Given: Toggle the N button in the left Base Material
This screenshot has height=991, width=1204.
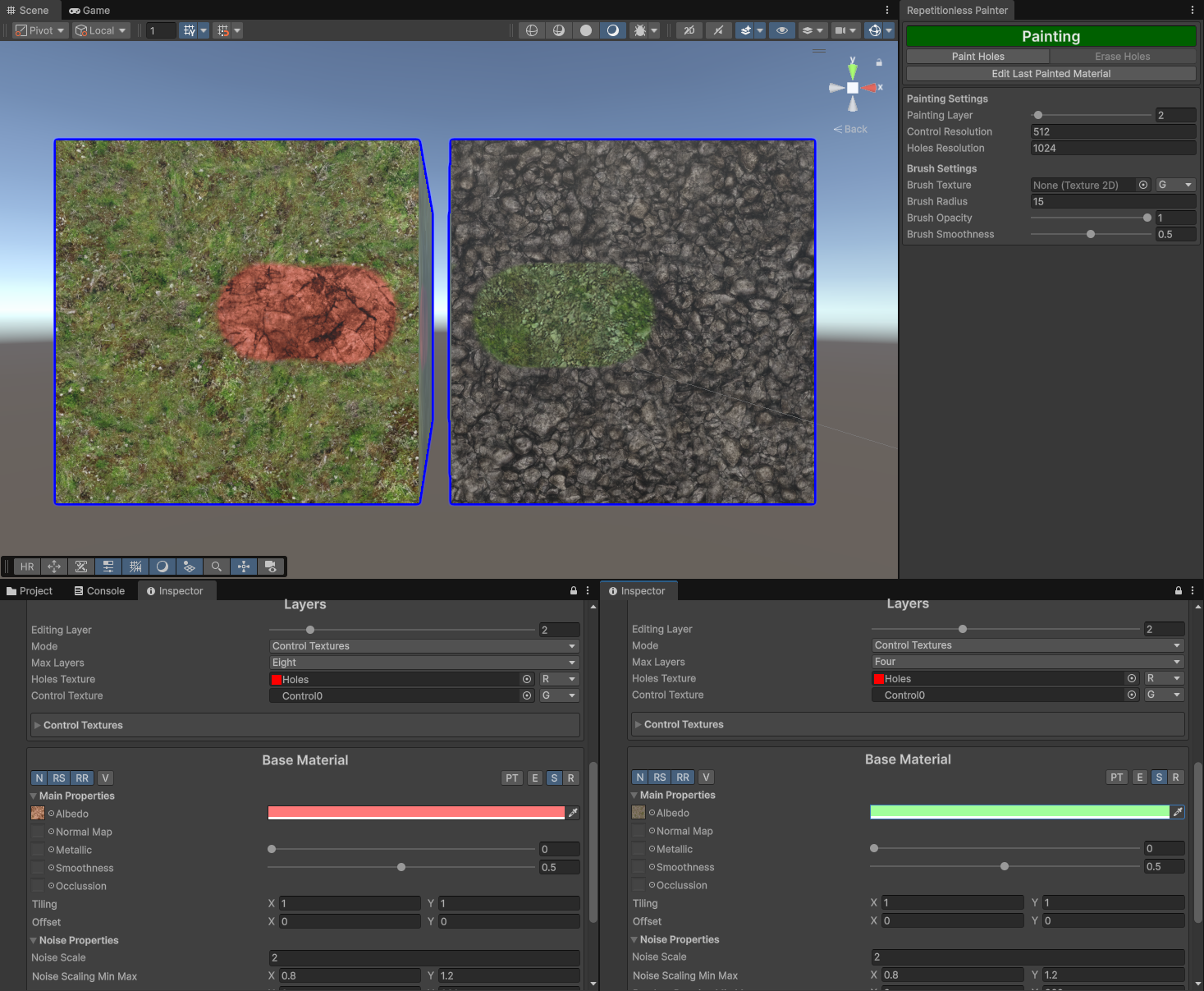Looking at the screenshot, I should pos(39,778).
